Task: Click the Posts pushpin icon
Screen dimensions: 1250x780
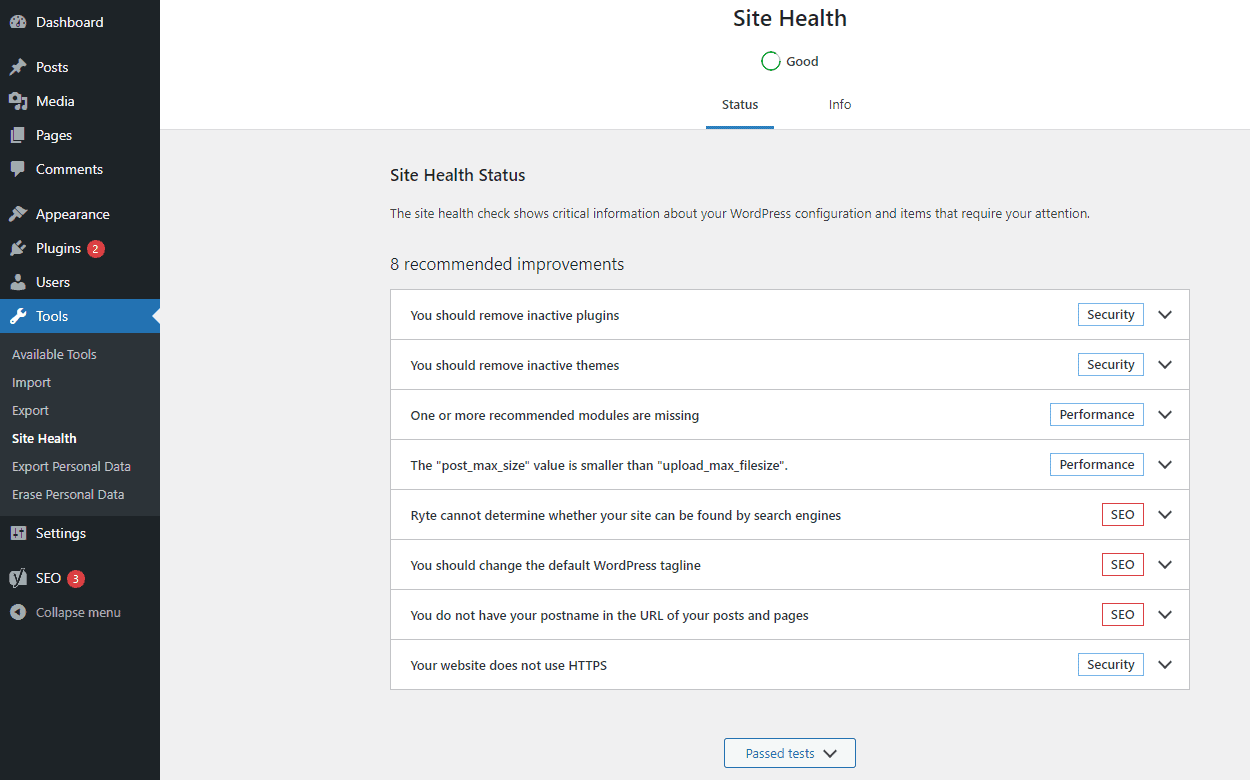Action: (18, 67)
